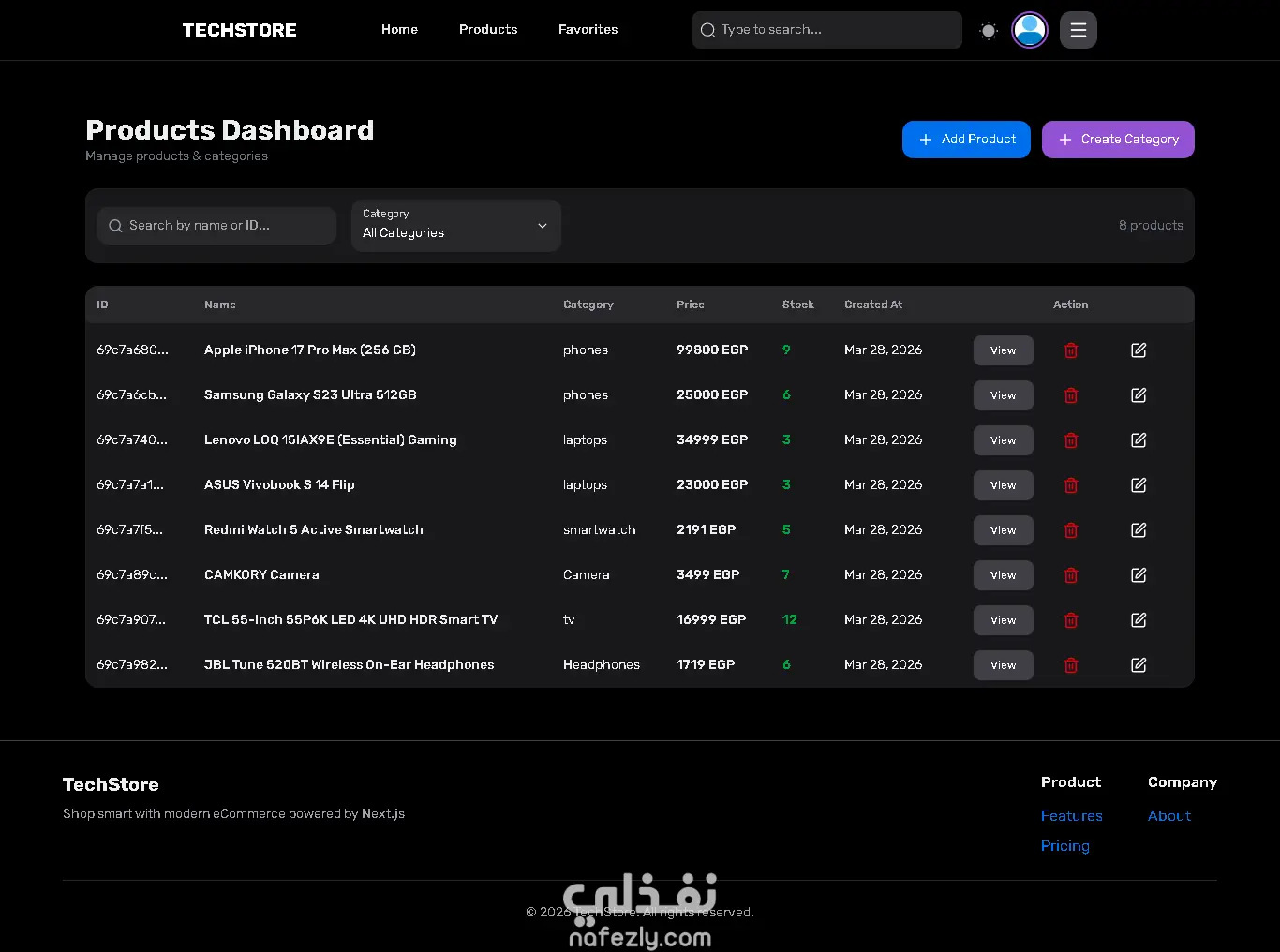Delete the Lenovo LOQ Gaming laptop
Viewport: 1280px width, 952px height.
click(x=1071, y=440)
